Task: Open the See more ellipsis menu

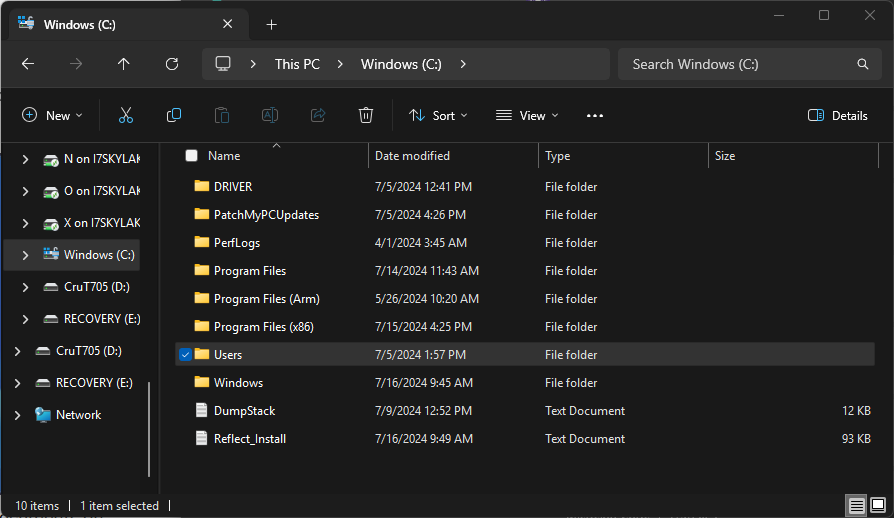Action: pos(595,116)
